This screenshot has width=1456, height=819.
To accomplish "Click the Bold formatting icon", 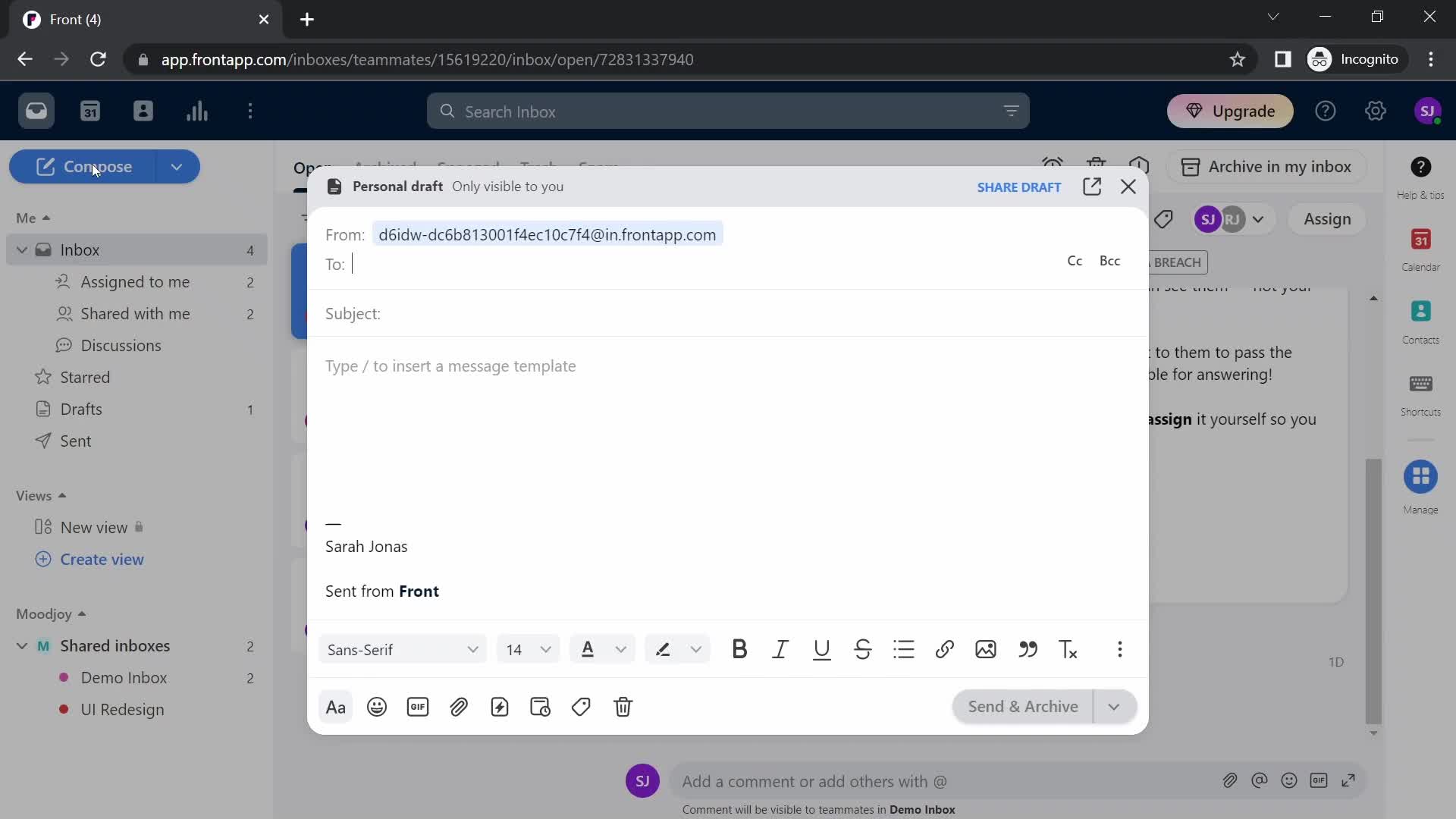I will 739,649.
